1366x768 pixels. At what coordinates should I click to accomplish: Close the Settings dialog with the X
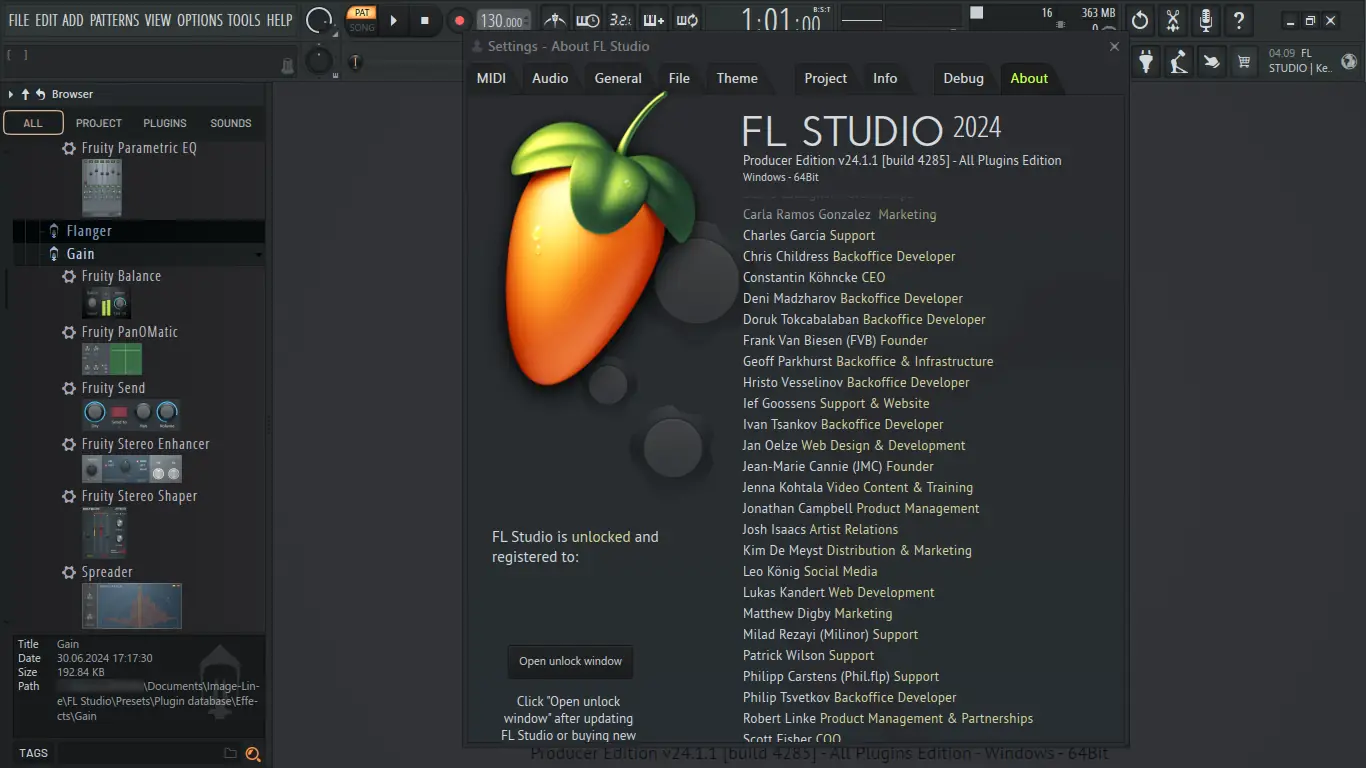click(x=1115, y=46)
